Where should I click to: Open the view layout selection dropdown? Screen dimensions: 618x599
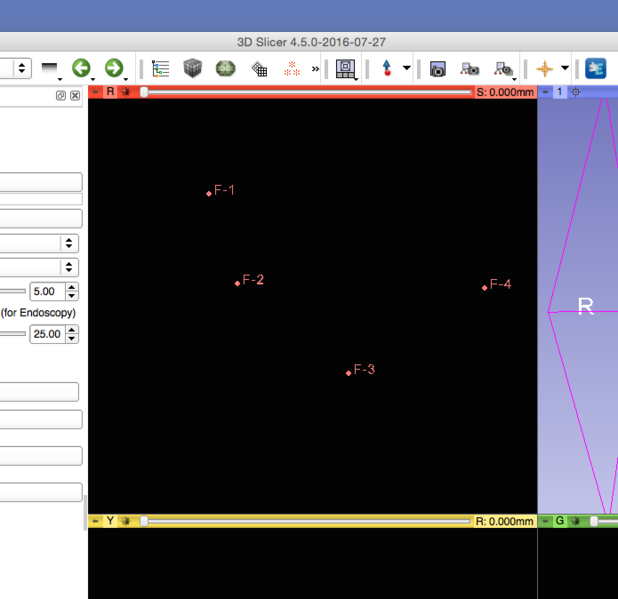tap(346, 69)
